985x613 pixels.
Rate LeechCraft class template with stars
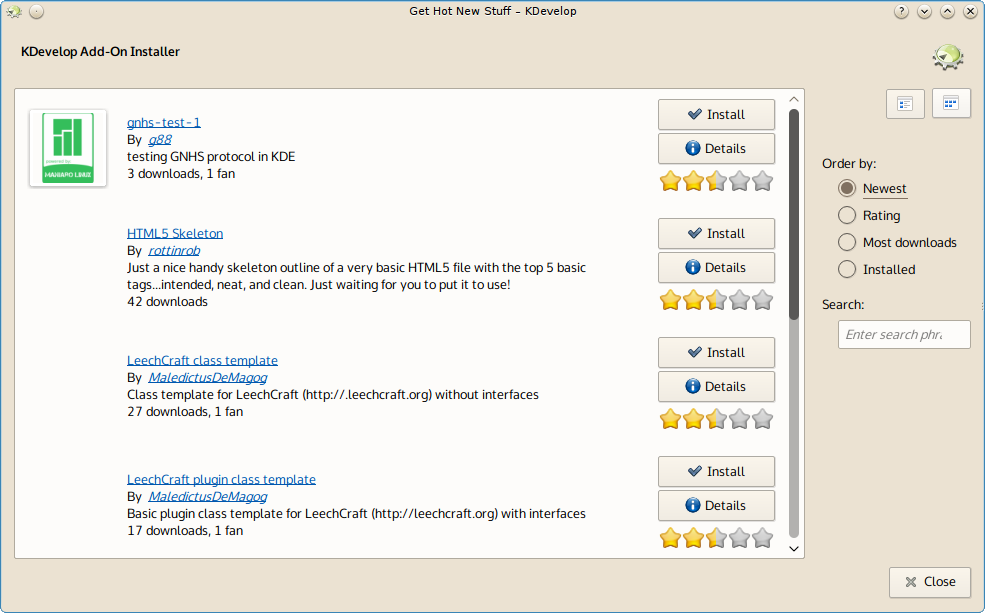click(716, 419)
